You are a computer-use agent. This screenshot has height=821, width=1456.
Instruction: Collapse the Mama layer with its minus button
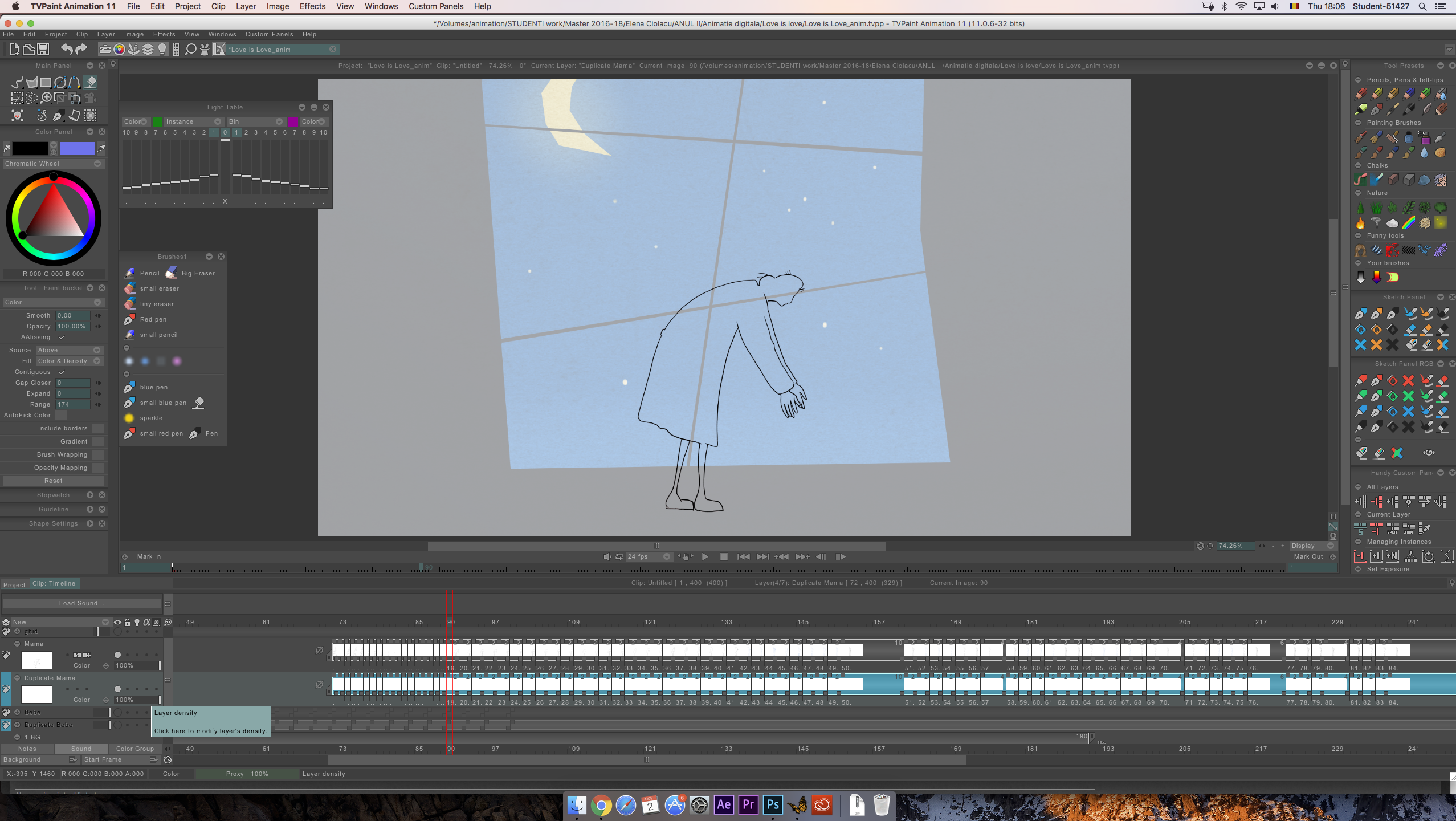pyautogui.click(x=17, y=644)
